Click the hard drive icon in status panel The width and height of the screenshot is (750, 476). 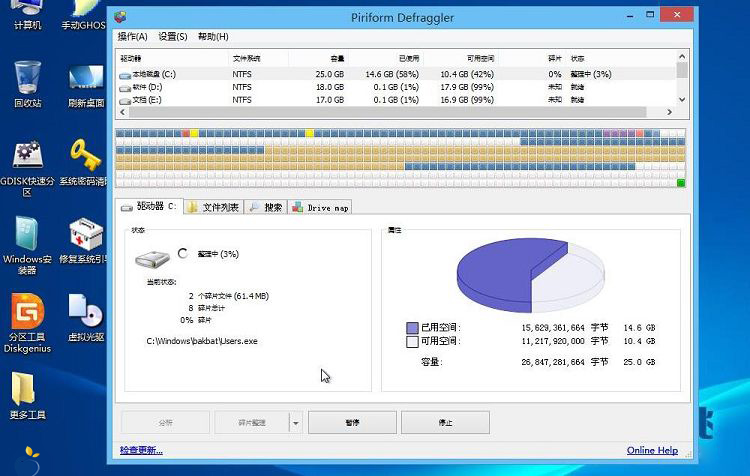[153, 259]
